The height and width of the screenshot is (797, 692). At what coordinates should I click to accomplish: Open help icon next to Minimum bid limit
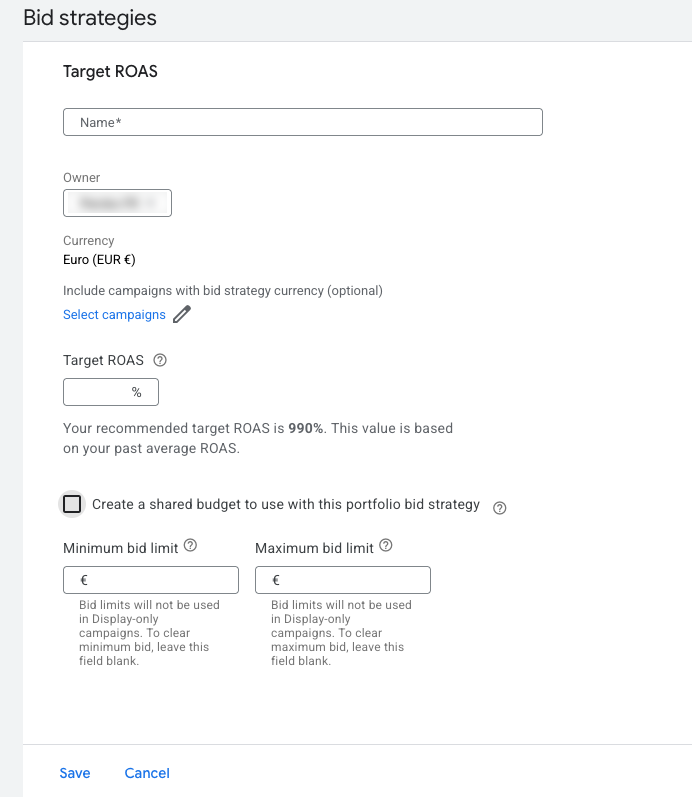tap(190, 545)
